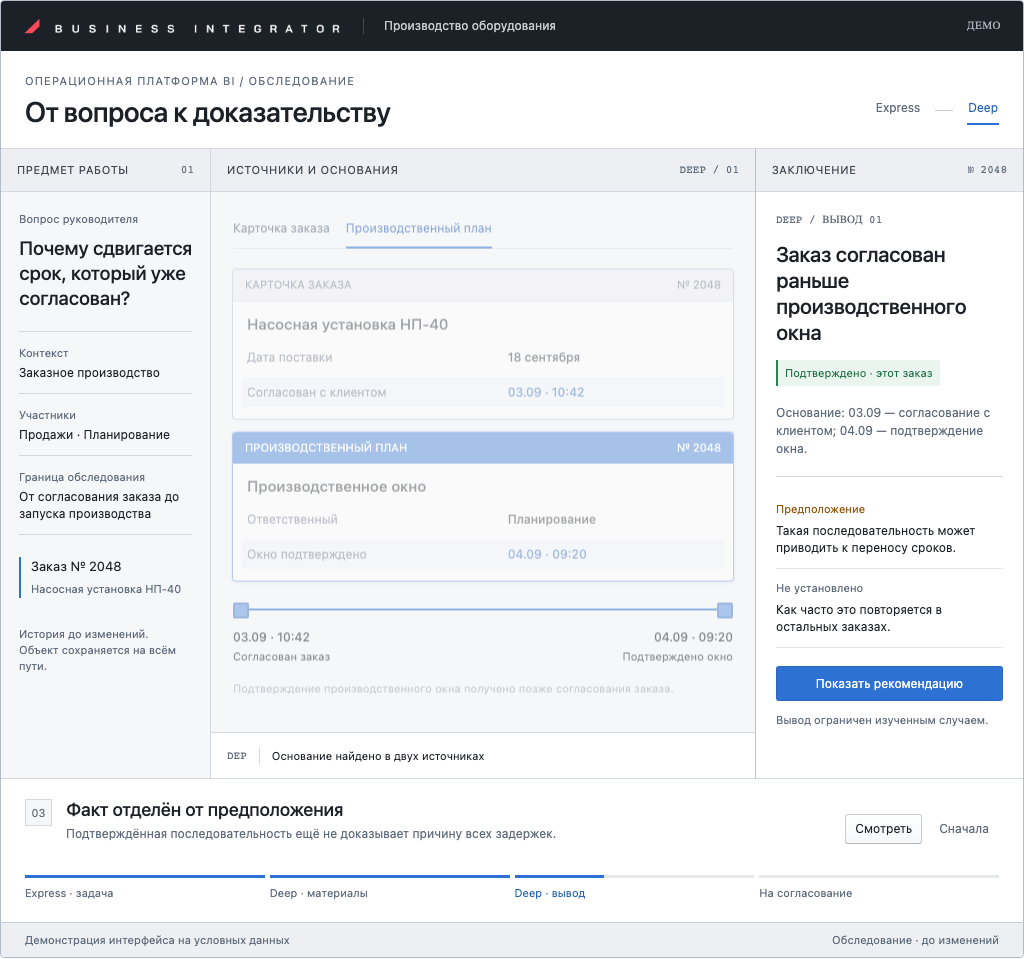Viewport: 1024px width, 959px height.
Task: Click the 18 сентября delivery date value
Action: [543, 357]
